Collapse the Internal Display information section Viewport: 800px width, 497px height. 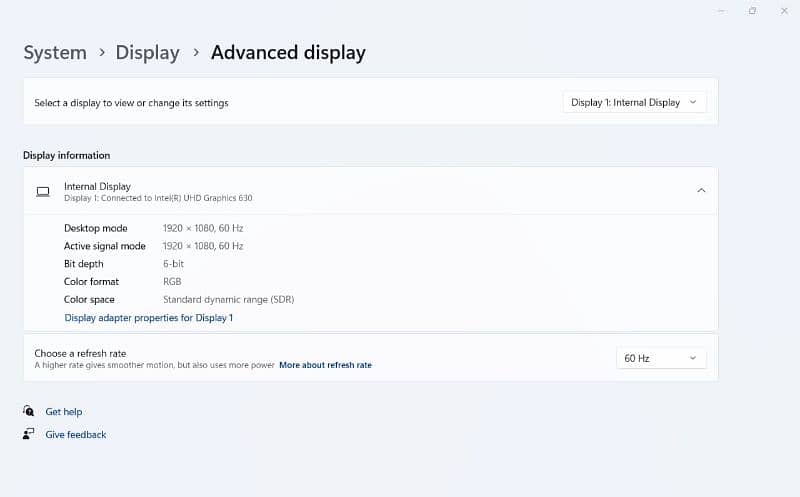tap(701, 190)
